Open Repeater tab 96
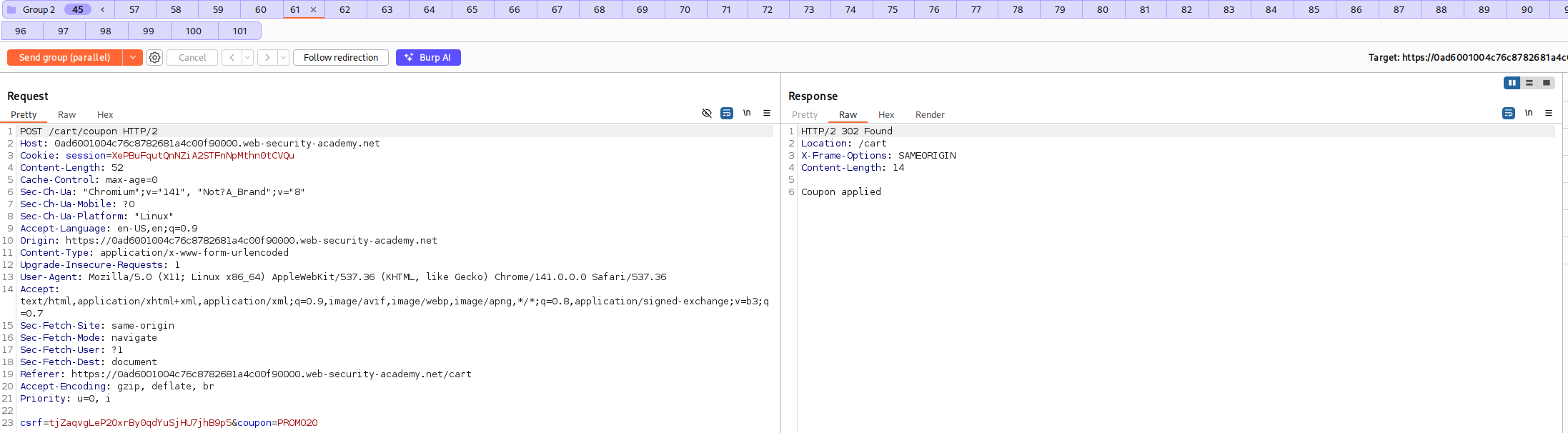This screenshot has width=1568, height=433. 21,31
